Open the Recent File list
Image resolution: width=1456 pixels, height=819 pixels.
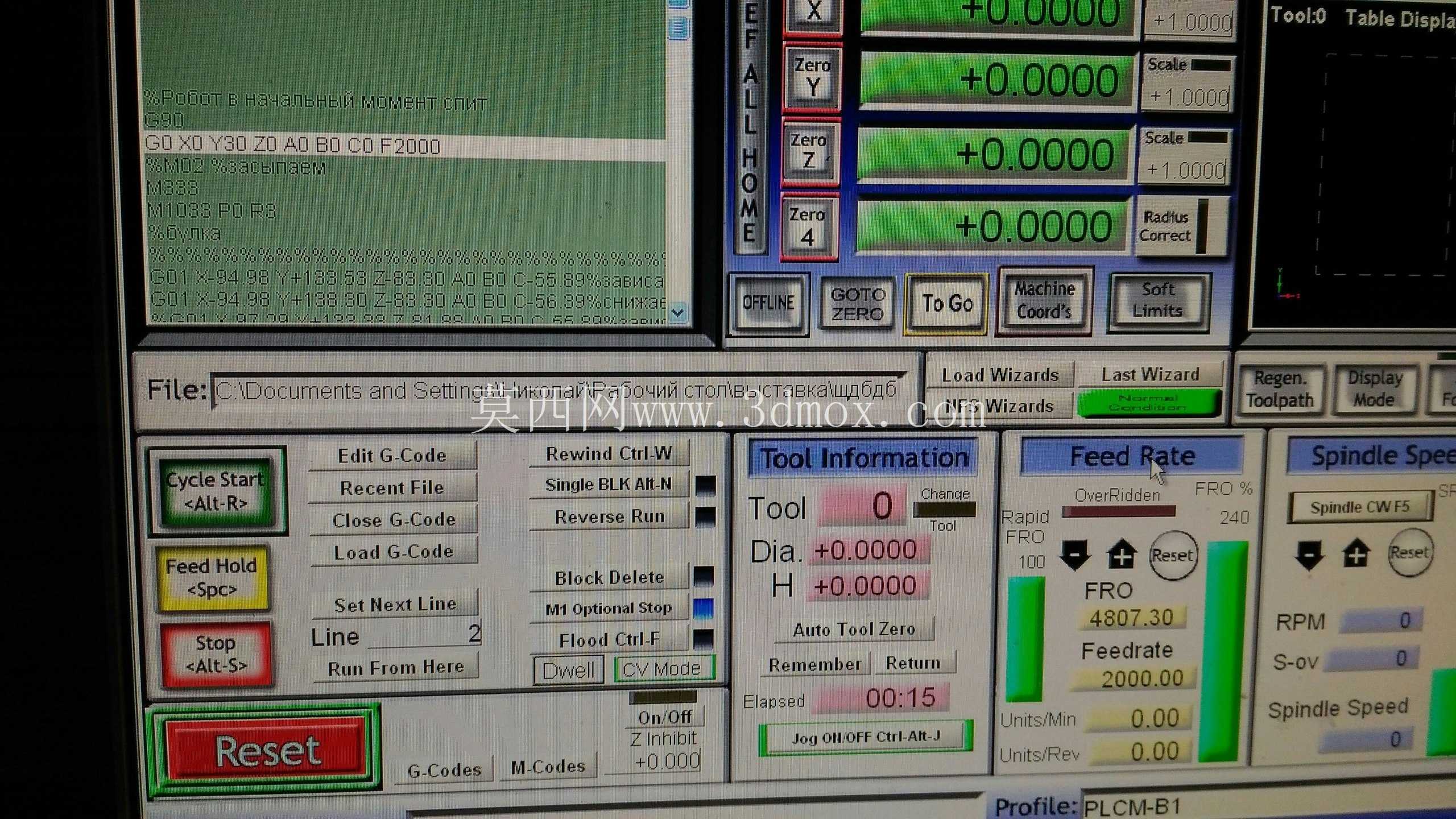click(x=392, y=488)
